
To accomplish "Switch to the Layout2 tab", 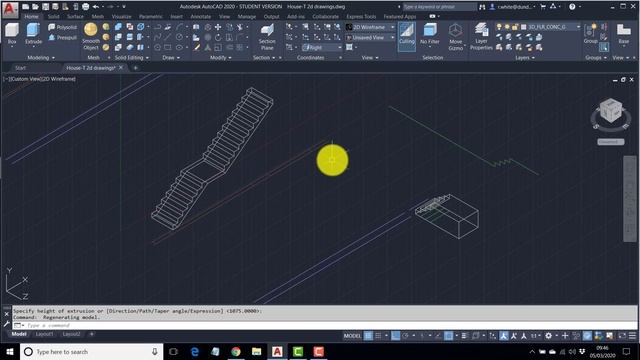I will (71, 334).
